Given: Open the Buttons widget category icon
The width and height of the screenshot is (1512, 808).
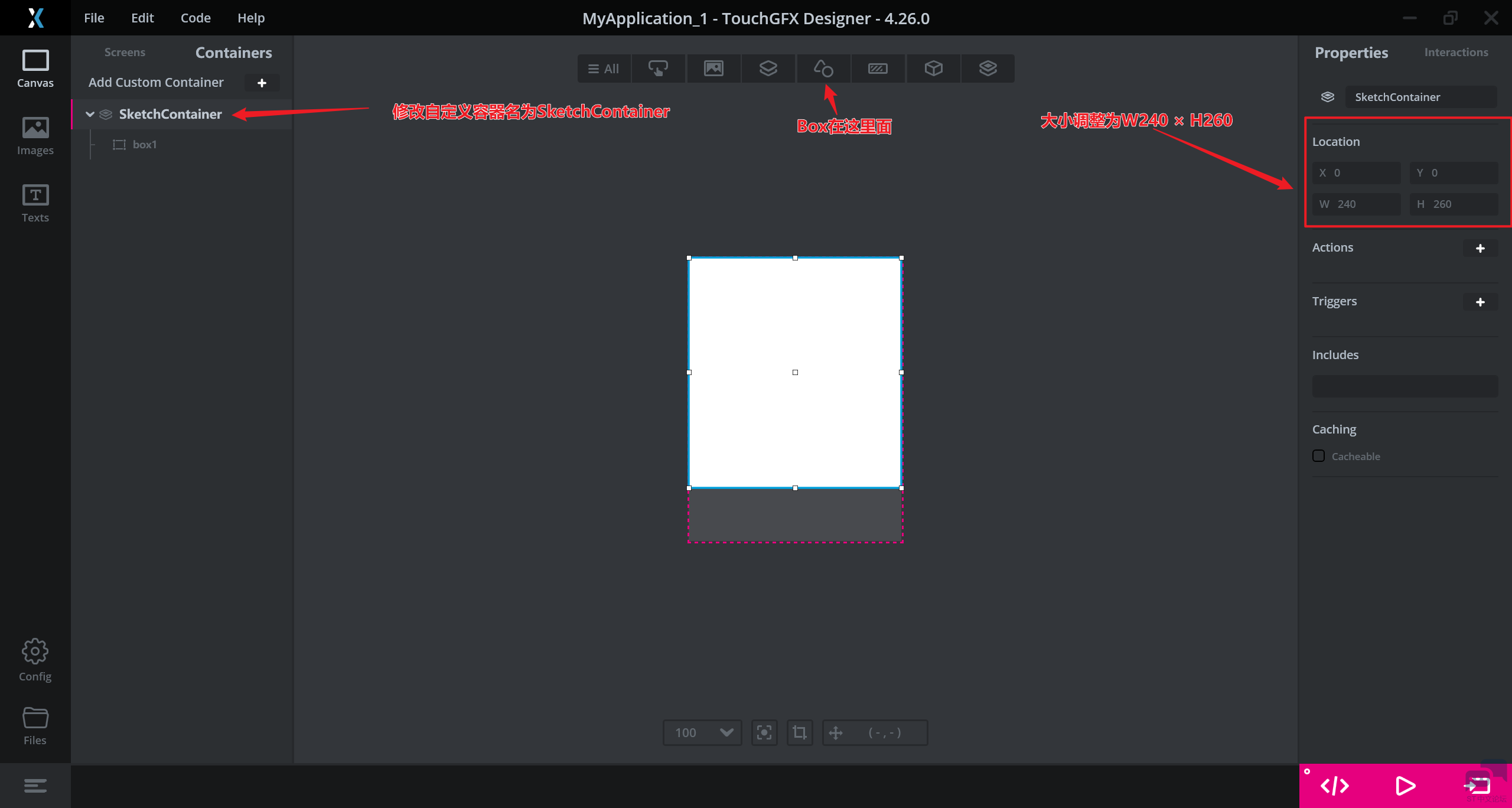Looking at the screenshot, I should pos(658,69).
